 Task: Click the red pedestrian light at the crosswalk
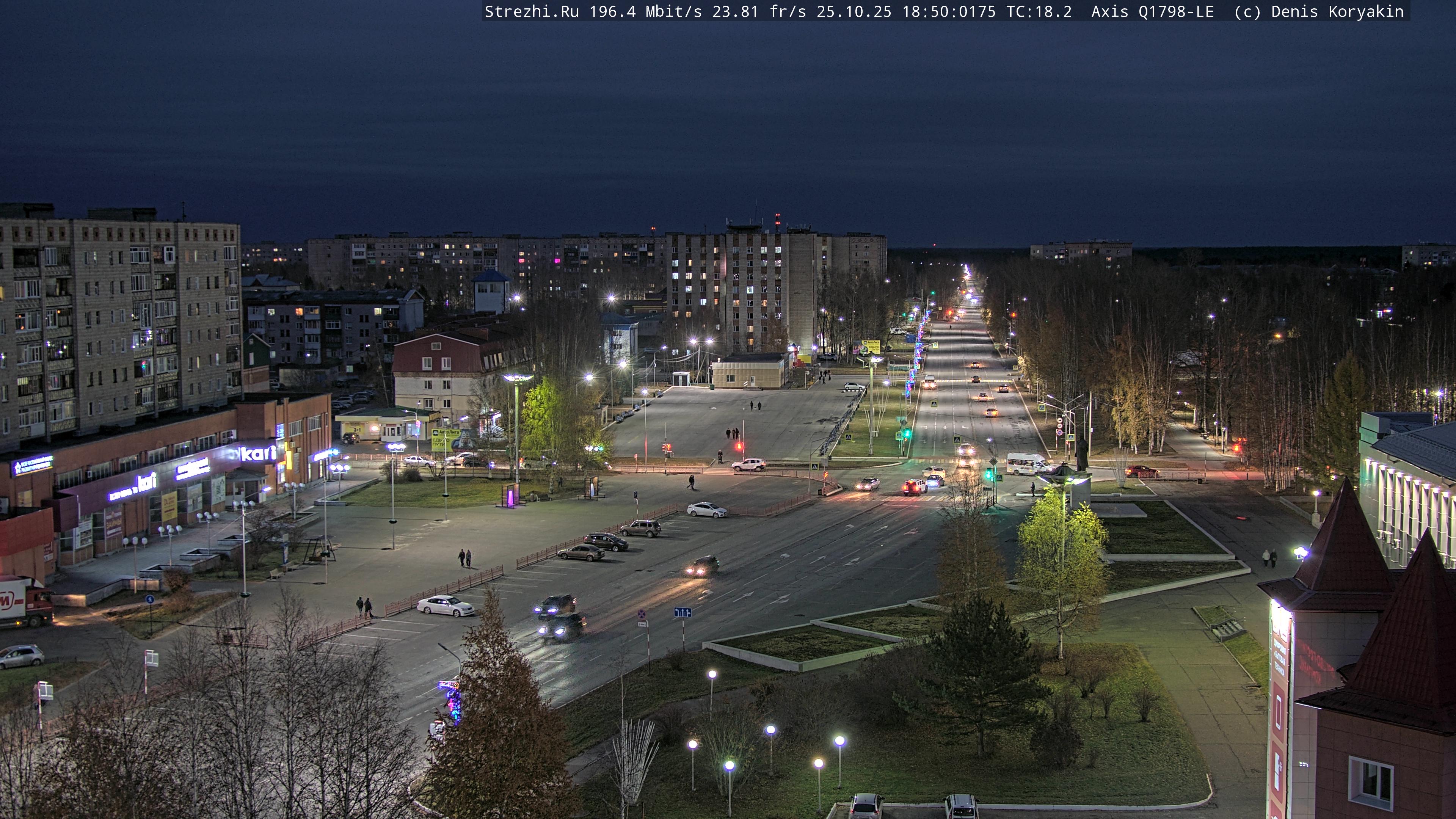(x=739, y=447)
